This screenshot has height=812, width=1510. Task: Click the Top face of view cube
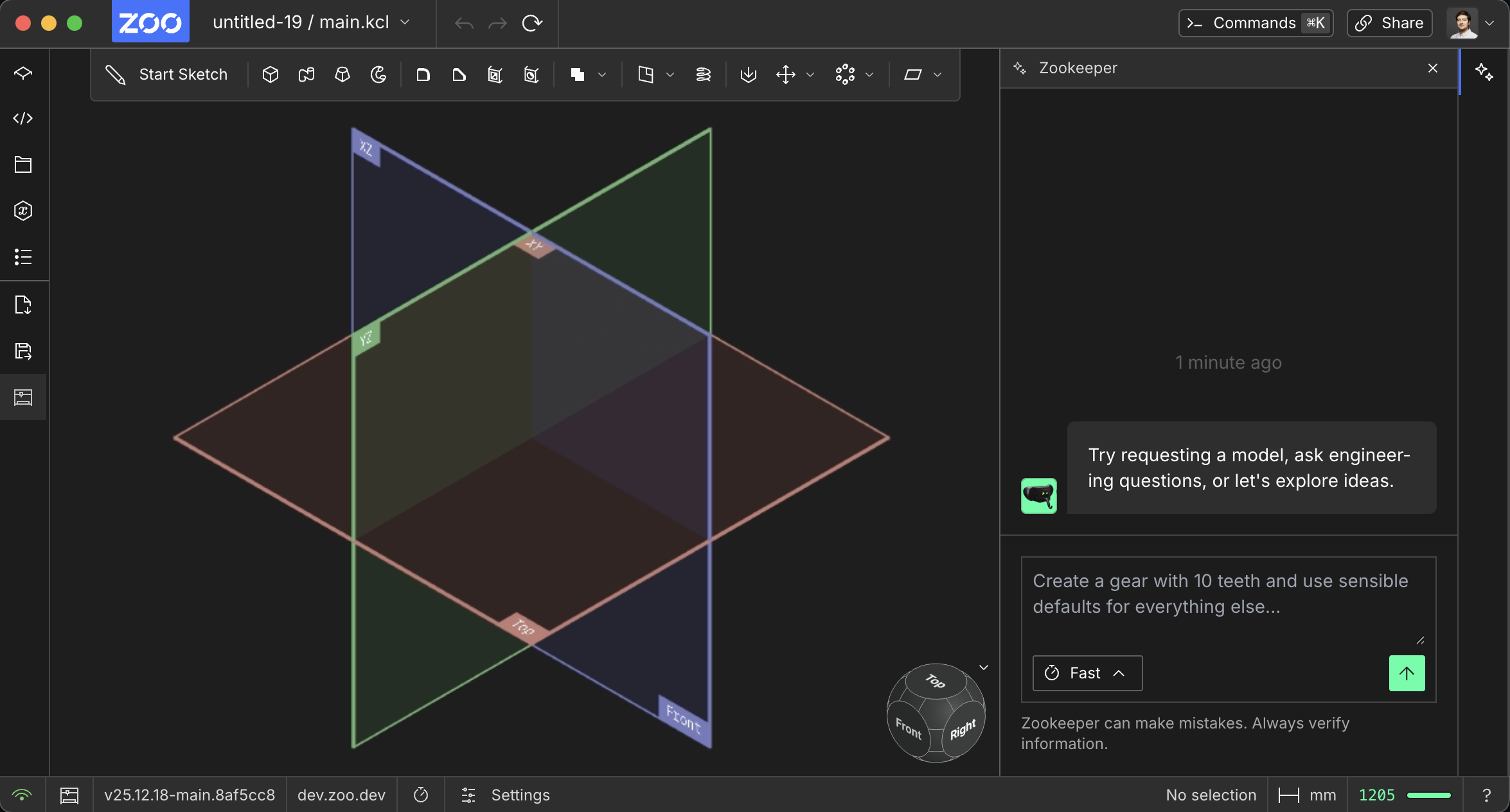[x=936, y=681]
